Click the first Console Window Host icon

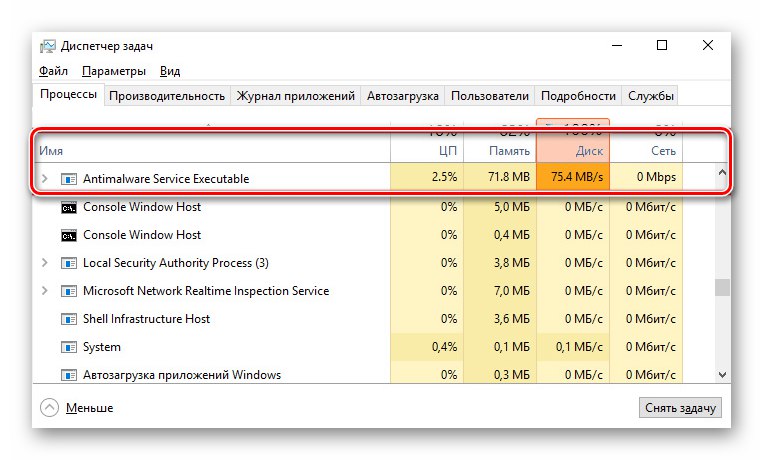tap(69, 207)
